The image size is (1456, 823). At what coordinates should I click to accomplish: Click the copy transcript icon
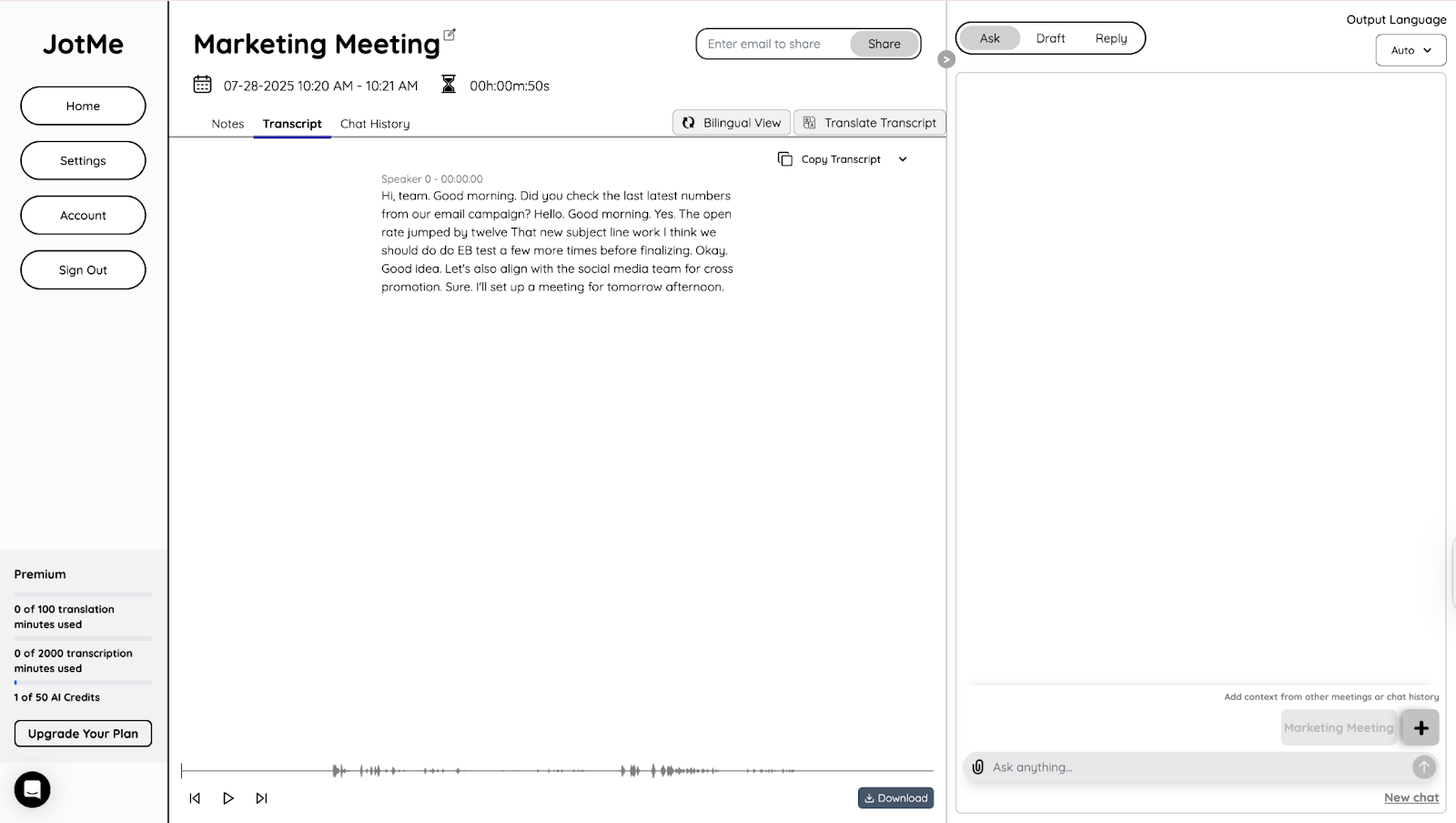tap(784, 159)
